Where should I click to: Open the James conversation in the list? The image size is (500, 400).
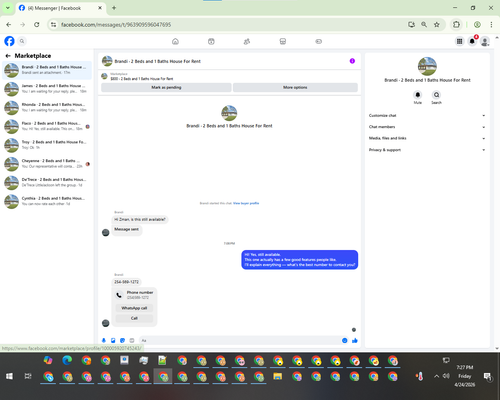47,89
